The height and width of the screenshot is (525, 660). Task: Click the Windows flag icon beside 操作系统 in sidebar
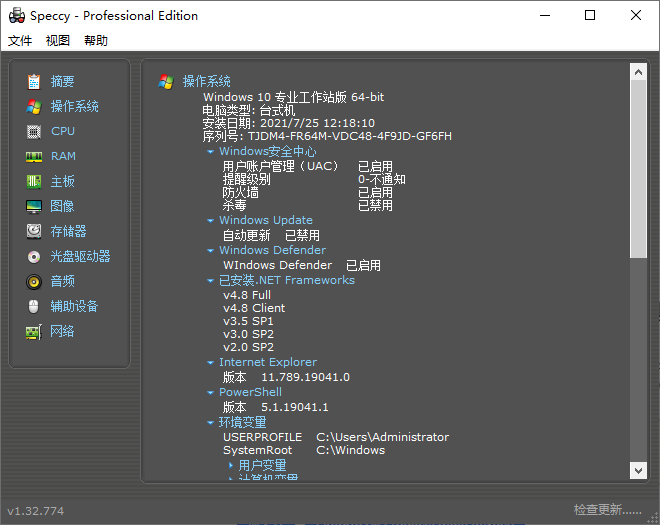click(x=34, y=107)
